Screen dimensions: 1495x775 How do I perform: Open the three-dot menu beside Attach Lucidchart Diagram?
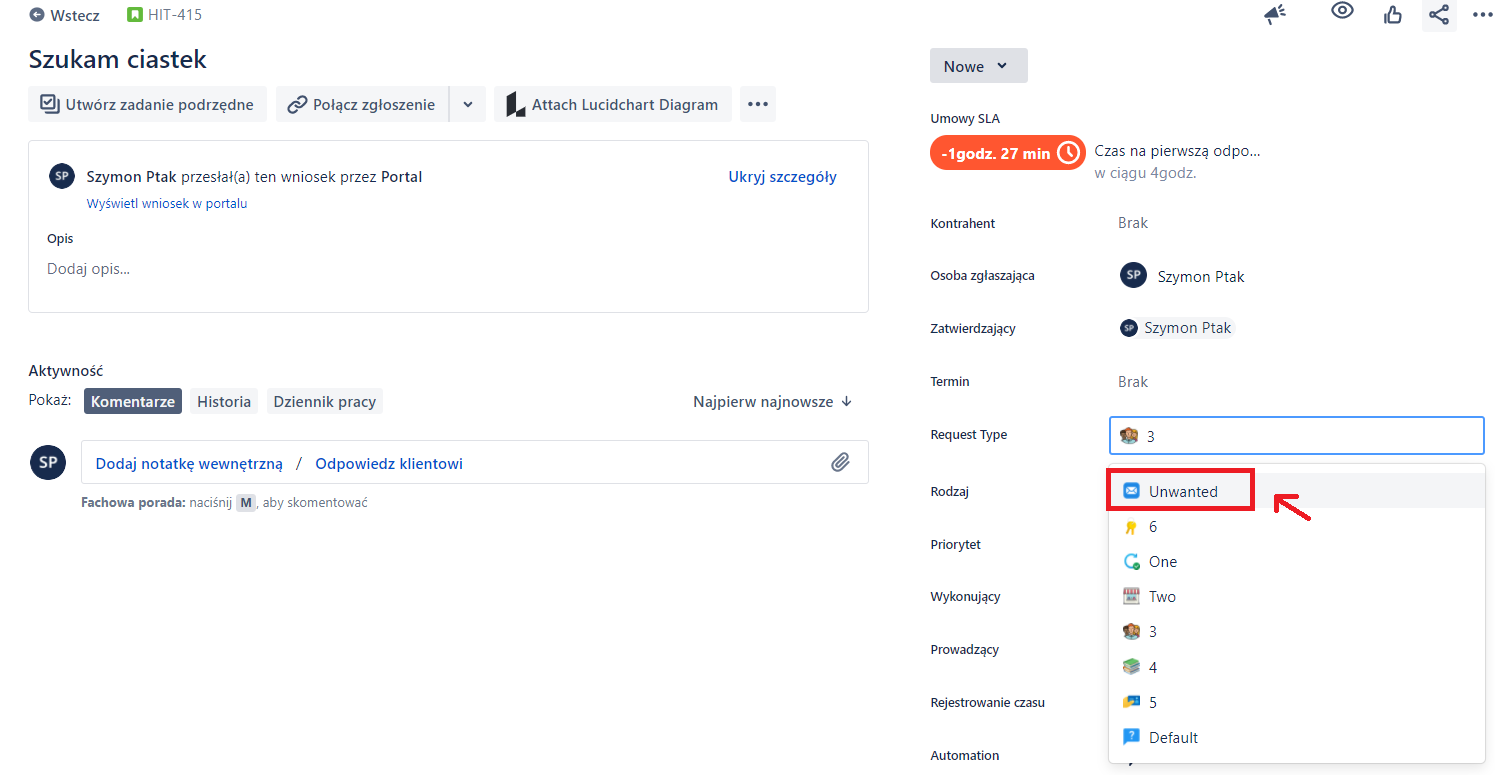tap(758, 104)
